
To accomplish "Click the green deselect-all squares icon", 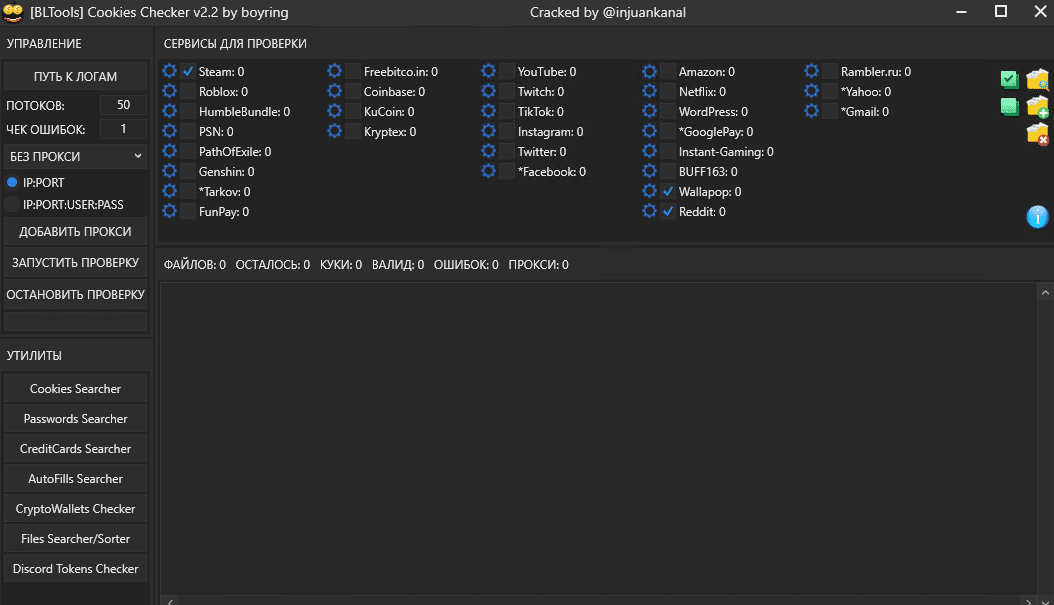I will 1009,106.
